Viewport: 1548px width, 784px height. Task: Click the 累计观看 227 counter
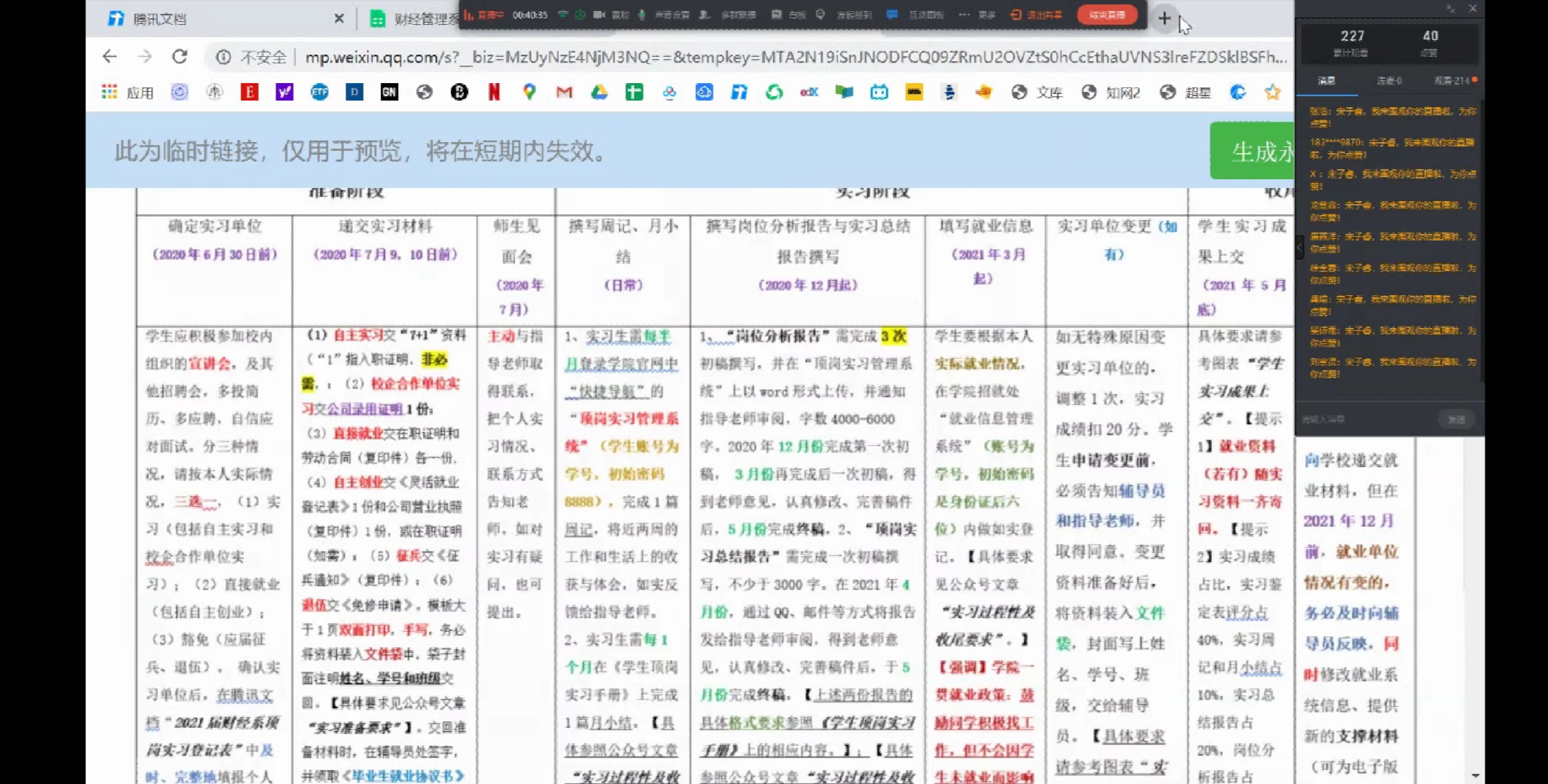1352,42
